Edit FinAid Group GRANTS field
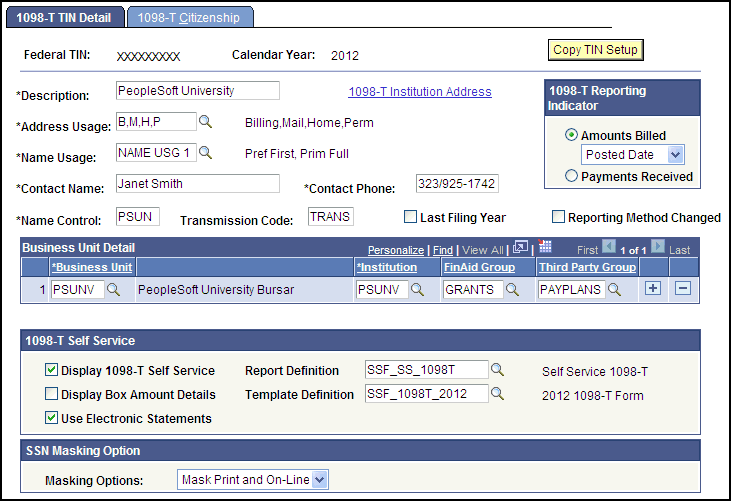Screen dimensions: 731x501 click(x=473, y=289)
